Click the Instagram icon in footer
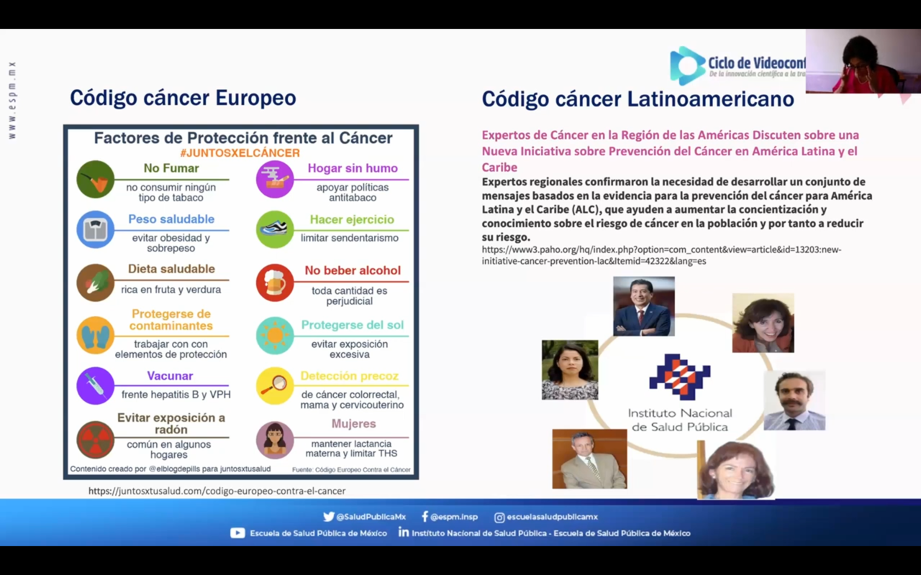Image resolution: width=922 pixels, height=575 pixels. pos(499,517)
